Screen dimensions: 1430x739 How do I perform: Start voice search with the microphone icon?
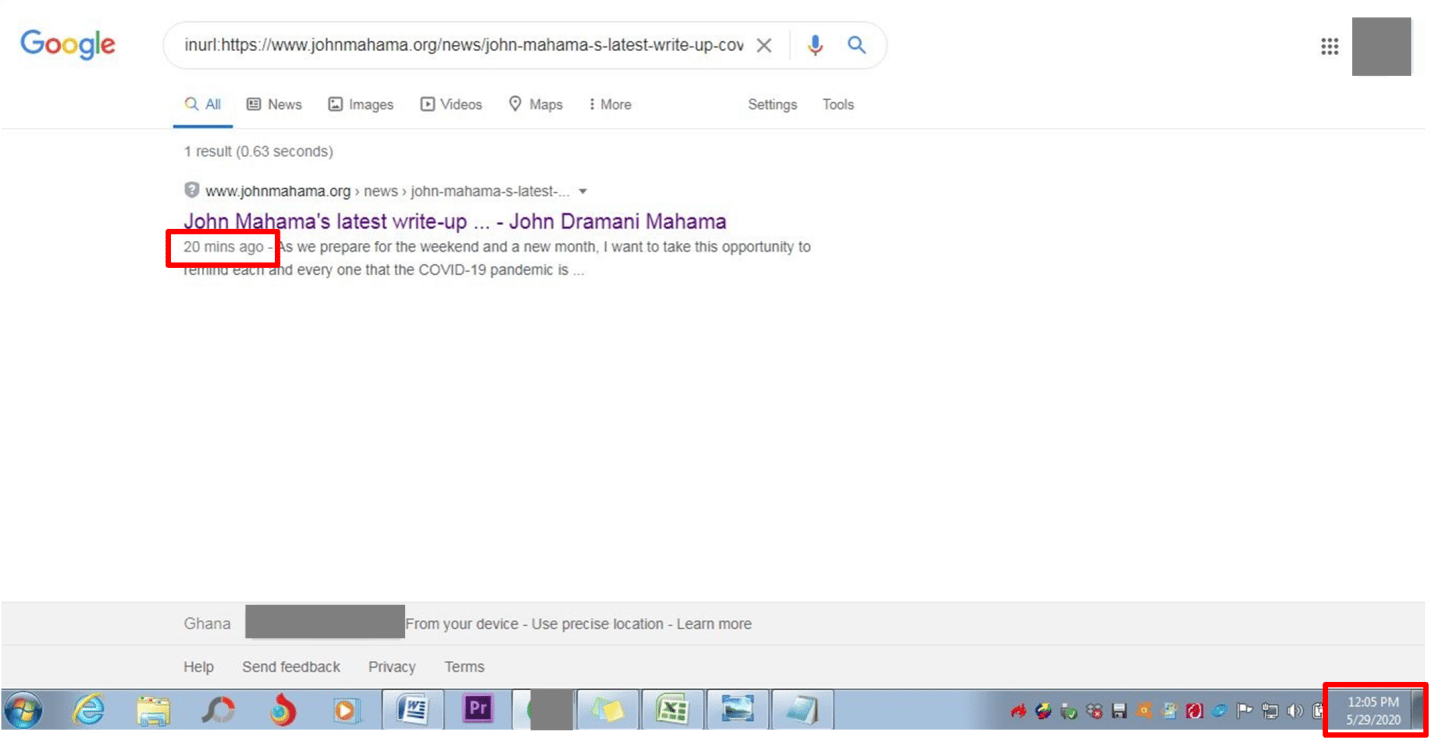point(815,45)
